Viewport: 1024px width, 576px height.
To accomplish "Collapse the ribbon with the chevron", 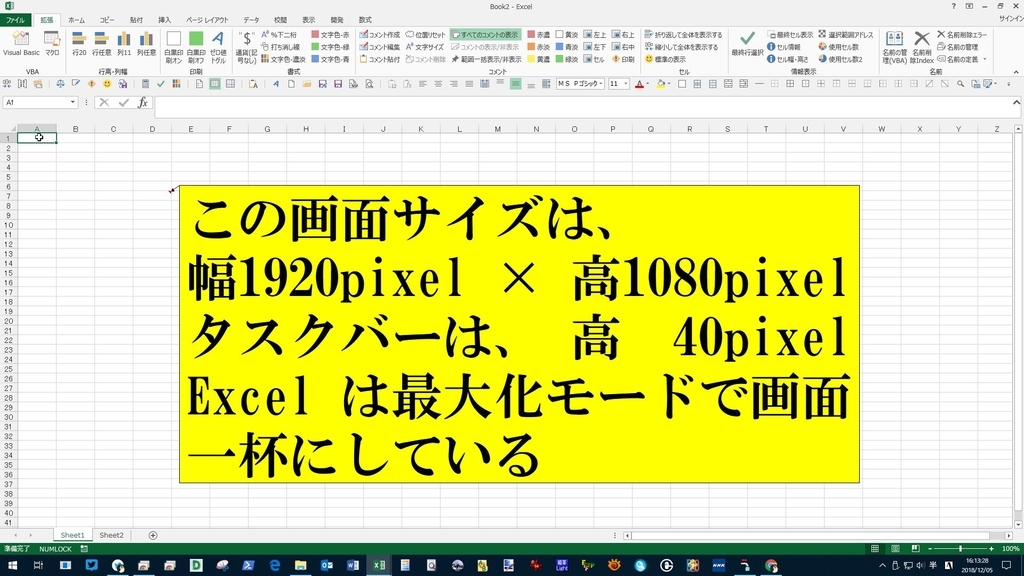I will tap(1016, 72).
